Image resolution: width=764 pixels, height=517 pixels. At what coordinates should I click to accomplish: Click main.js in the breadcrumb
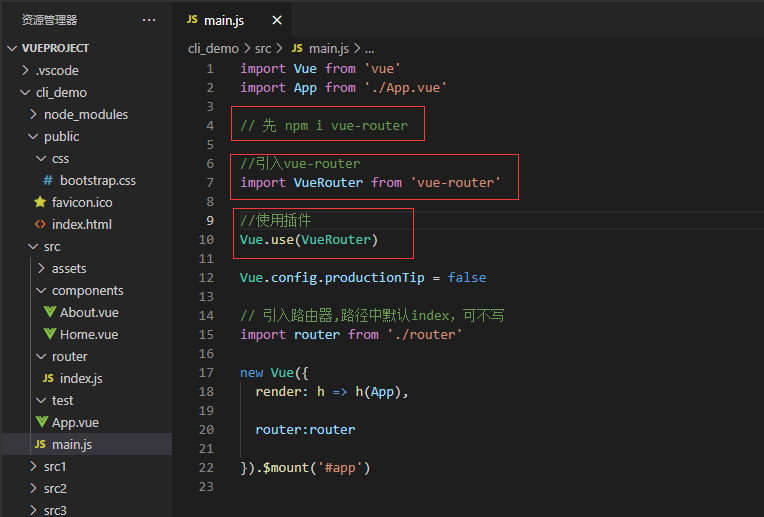[x=329, y=49]
